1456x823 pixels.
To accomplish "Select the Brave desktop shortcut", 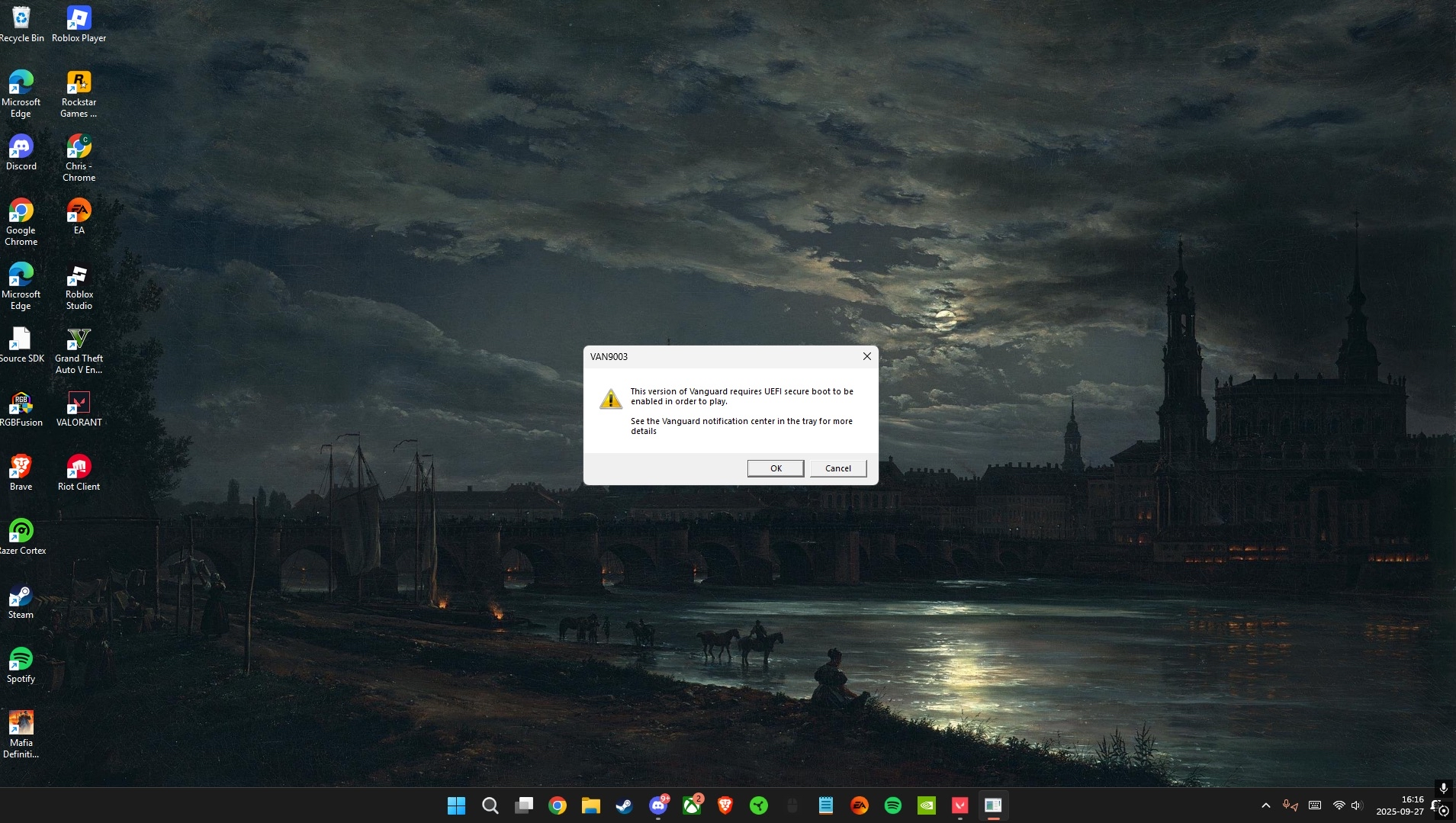I will pos(21,473).
